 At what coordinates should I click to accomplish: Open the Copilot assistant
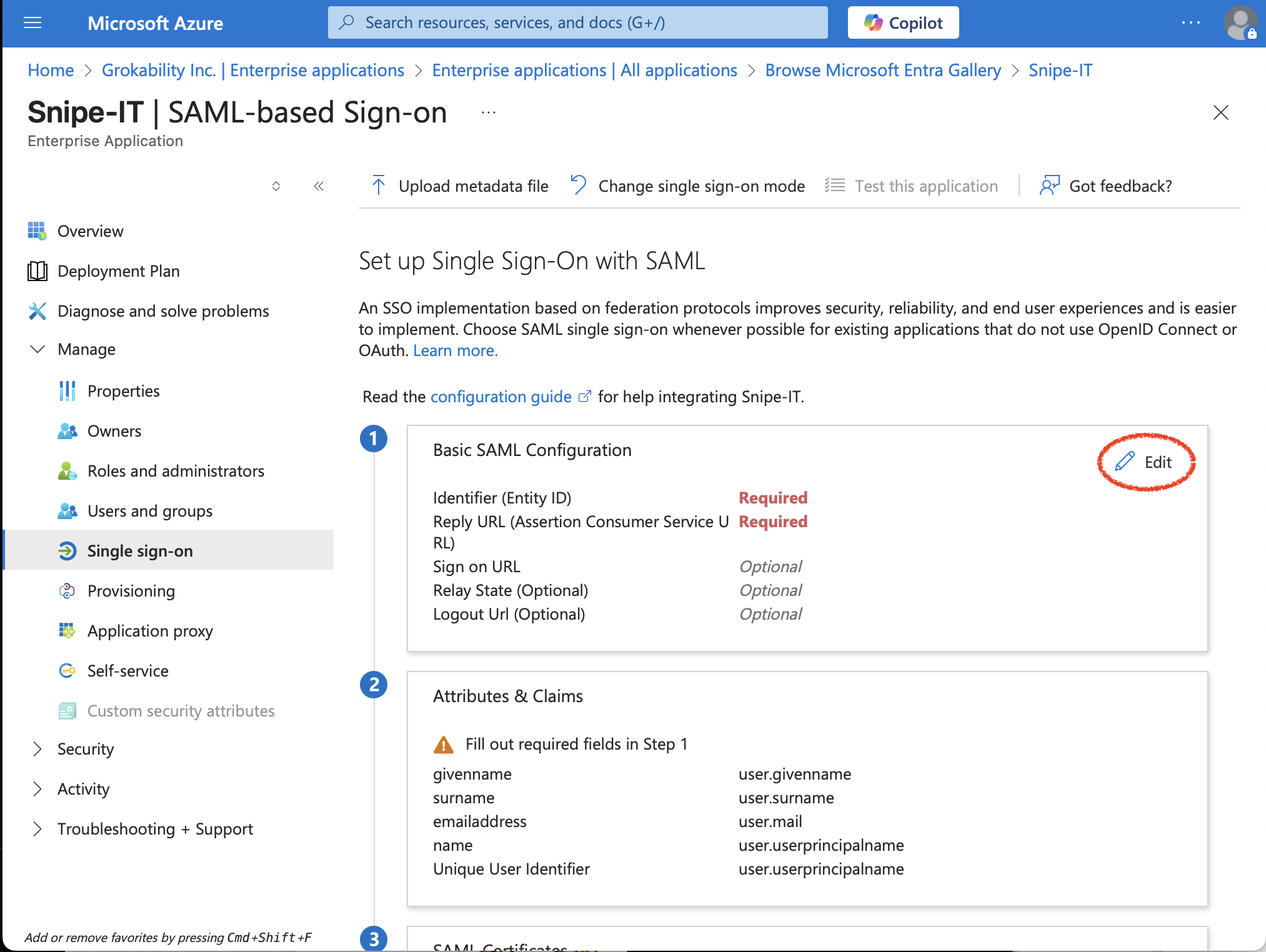point(903,22)
